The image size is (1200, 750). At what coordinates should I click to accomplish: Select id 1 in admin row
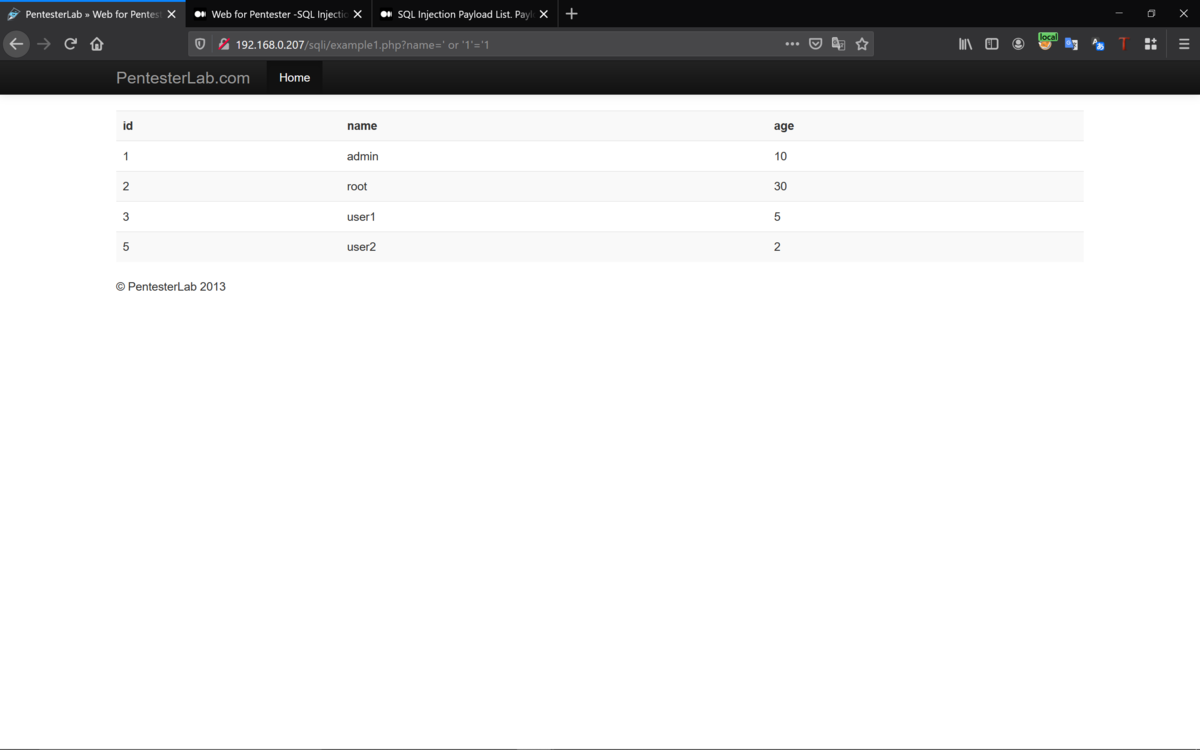[x=126, y=156]
